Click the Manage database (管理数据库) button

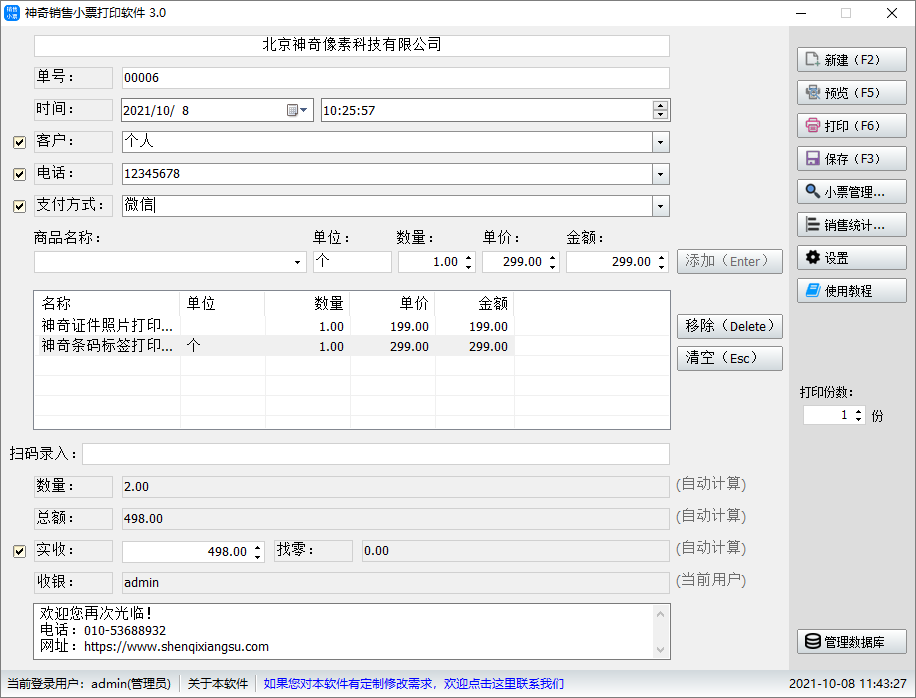(x=851, y=642)
